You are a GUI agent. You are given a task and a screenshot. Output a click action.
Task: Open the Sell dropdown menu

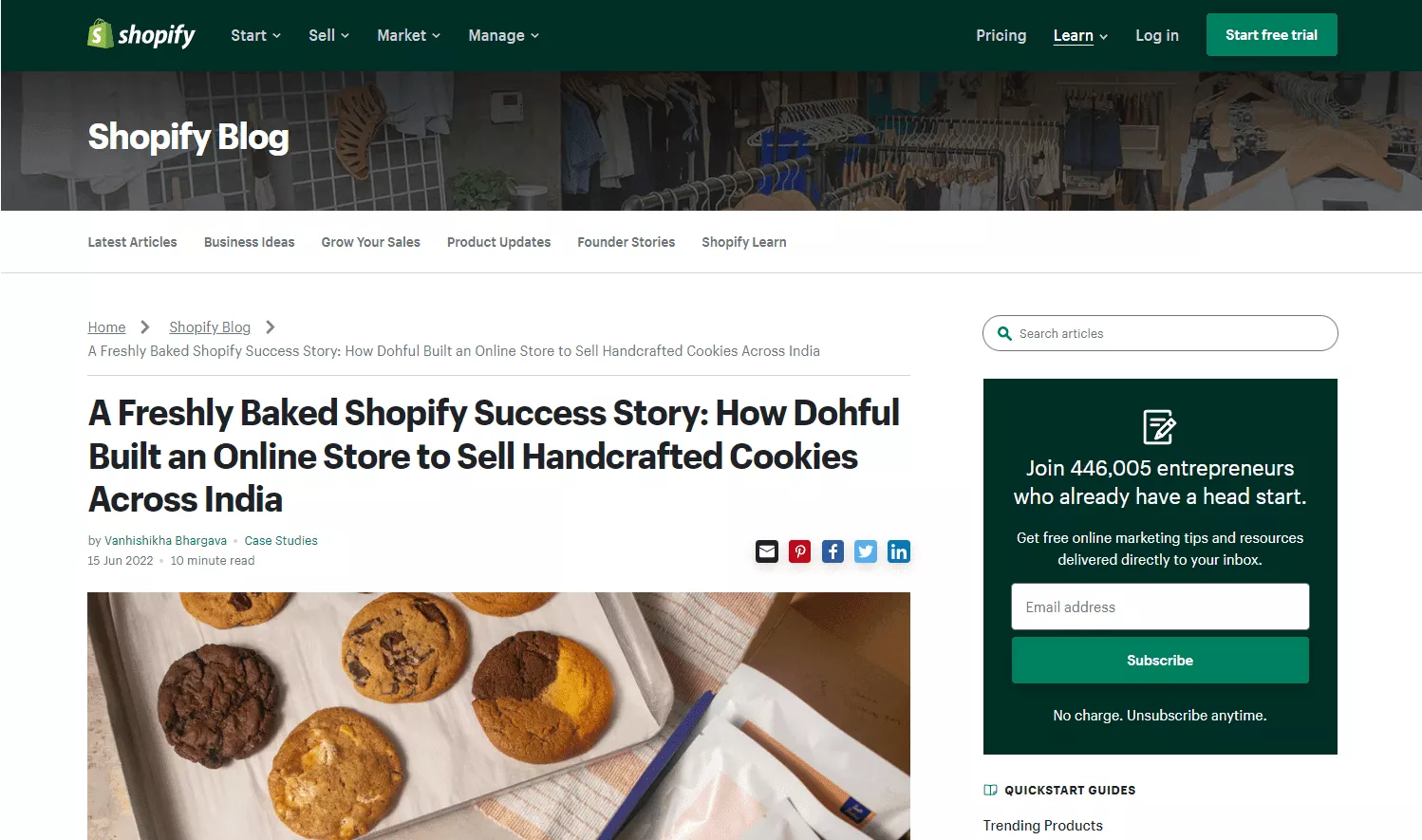pos(328,35)
